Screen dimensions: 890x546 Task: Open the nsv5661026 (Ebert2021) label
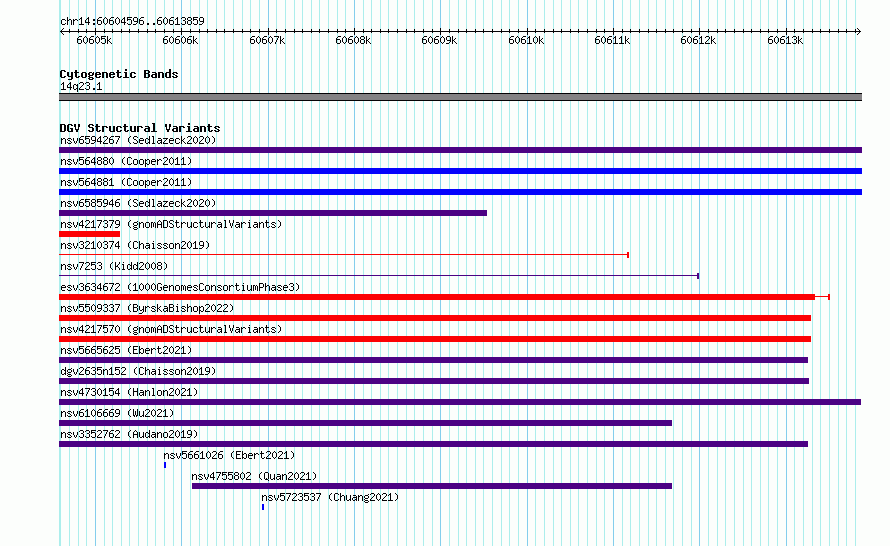tap(229, 455)
